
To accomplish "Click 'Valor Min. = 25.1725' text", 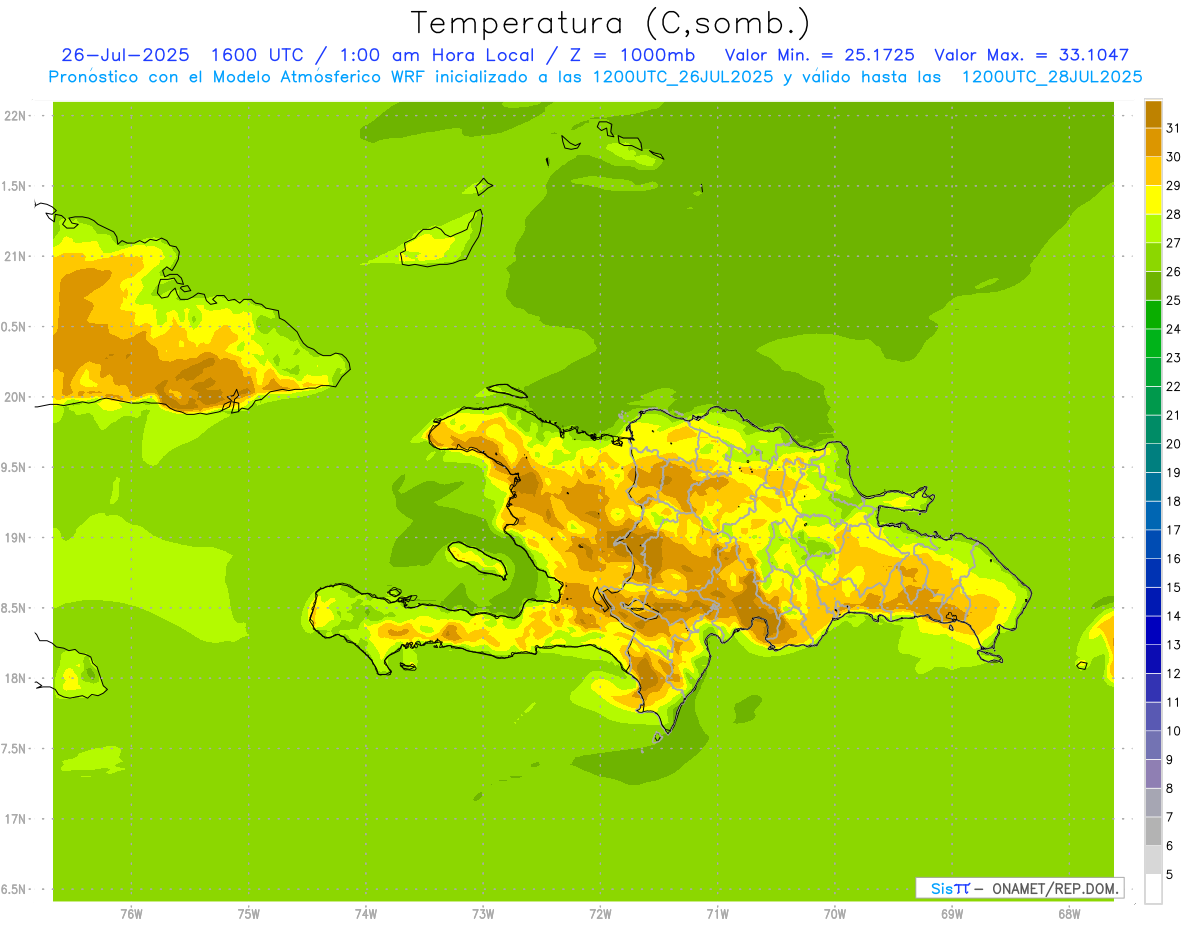I will [819, 55].
